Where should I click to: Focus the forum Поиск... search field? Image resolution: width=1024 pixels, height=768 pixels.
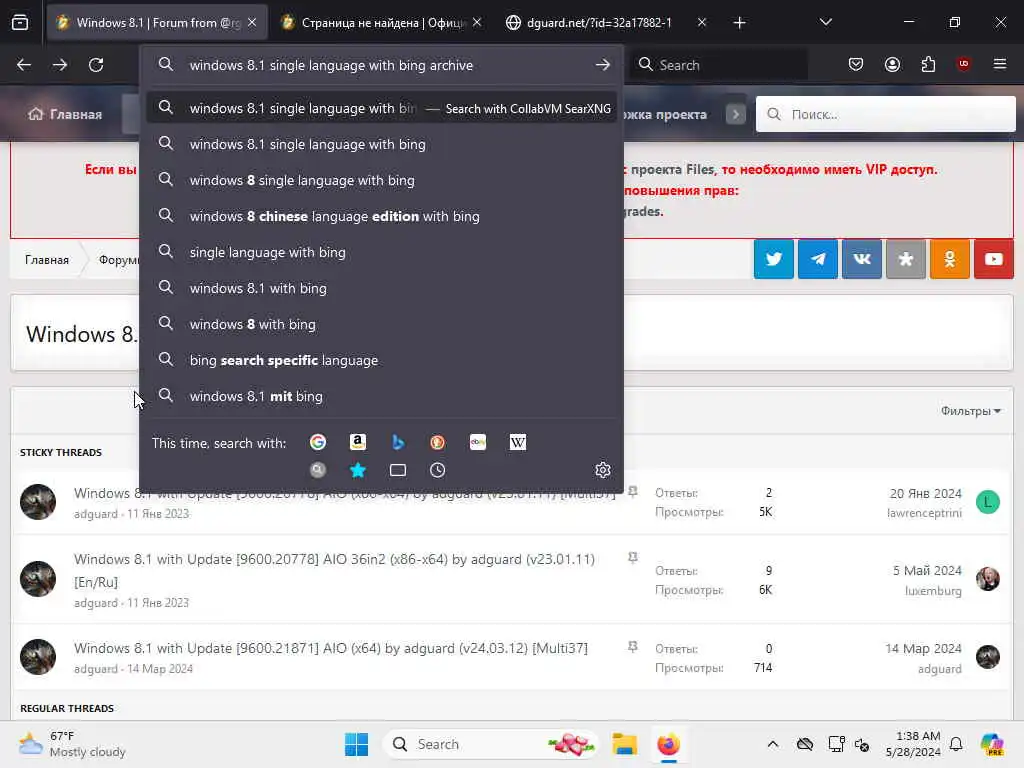pos(886,114)
